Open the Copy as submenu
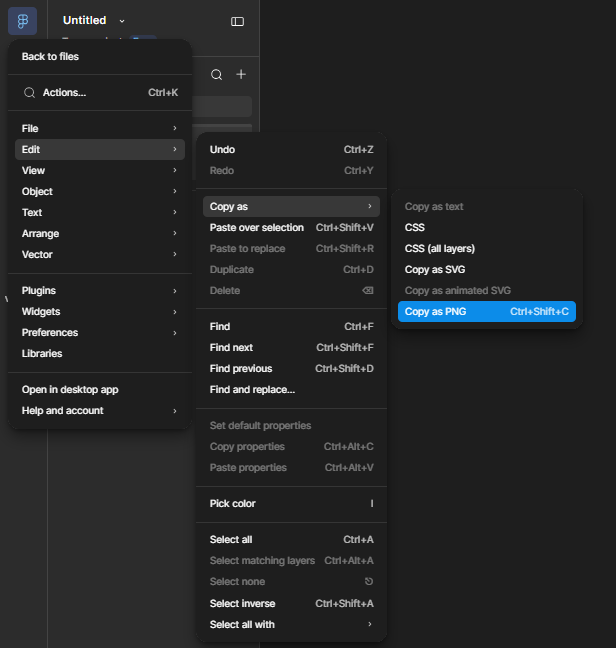The height and width of the screenshot is (648, 616). point(291,207)
